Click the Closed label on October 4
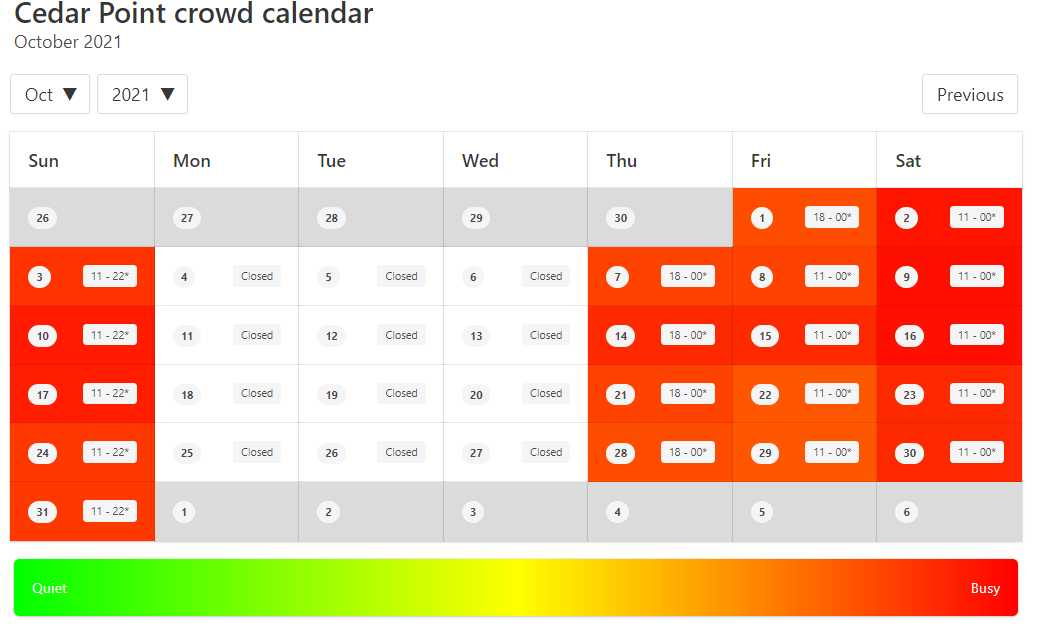This screenshot has width=1041, height=634. point(257,276)
